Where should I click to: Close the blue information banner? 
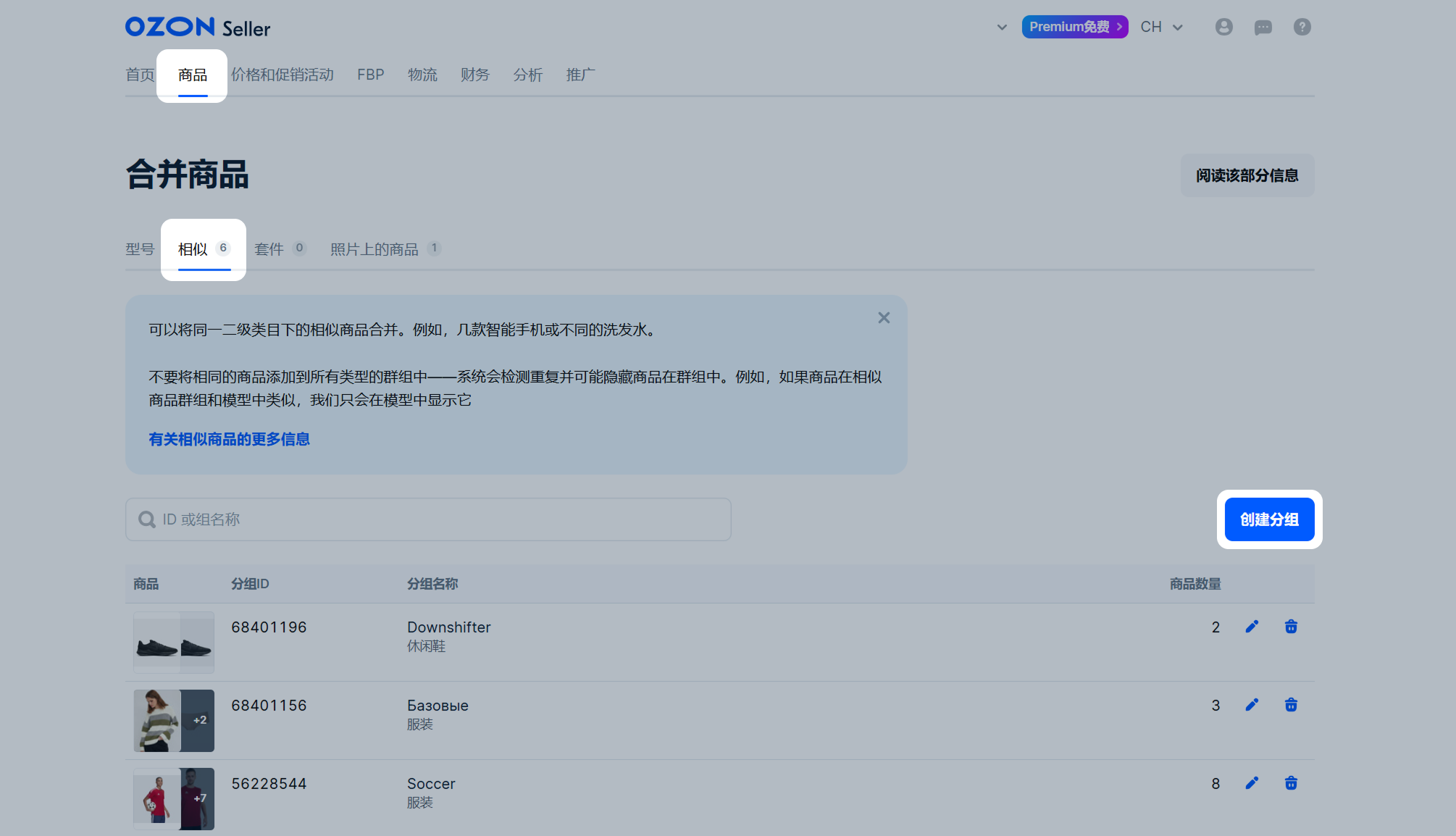click(x=884, y=318)
